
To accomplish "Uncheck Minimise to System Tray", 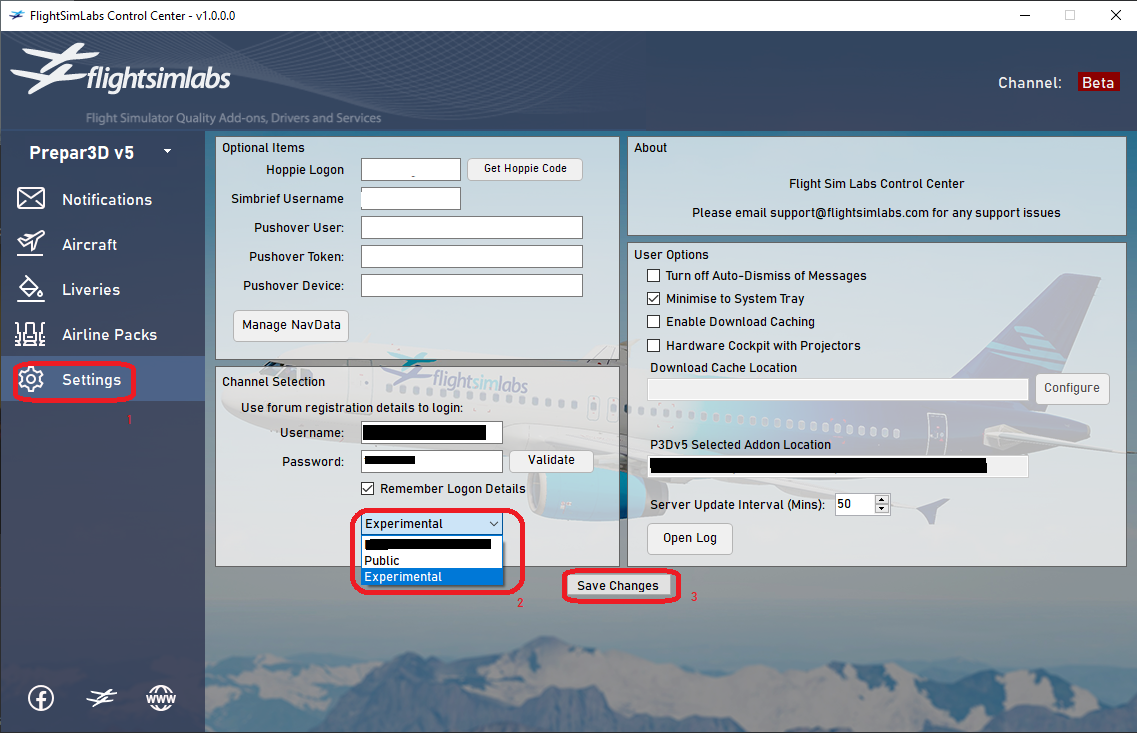I will pos(654,298).
